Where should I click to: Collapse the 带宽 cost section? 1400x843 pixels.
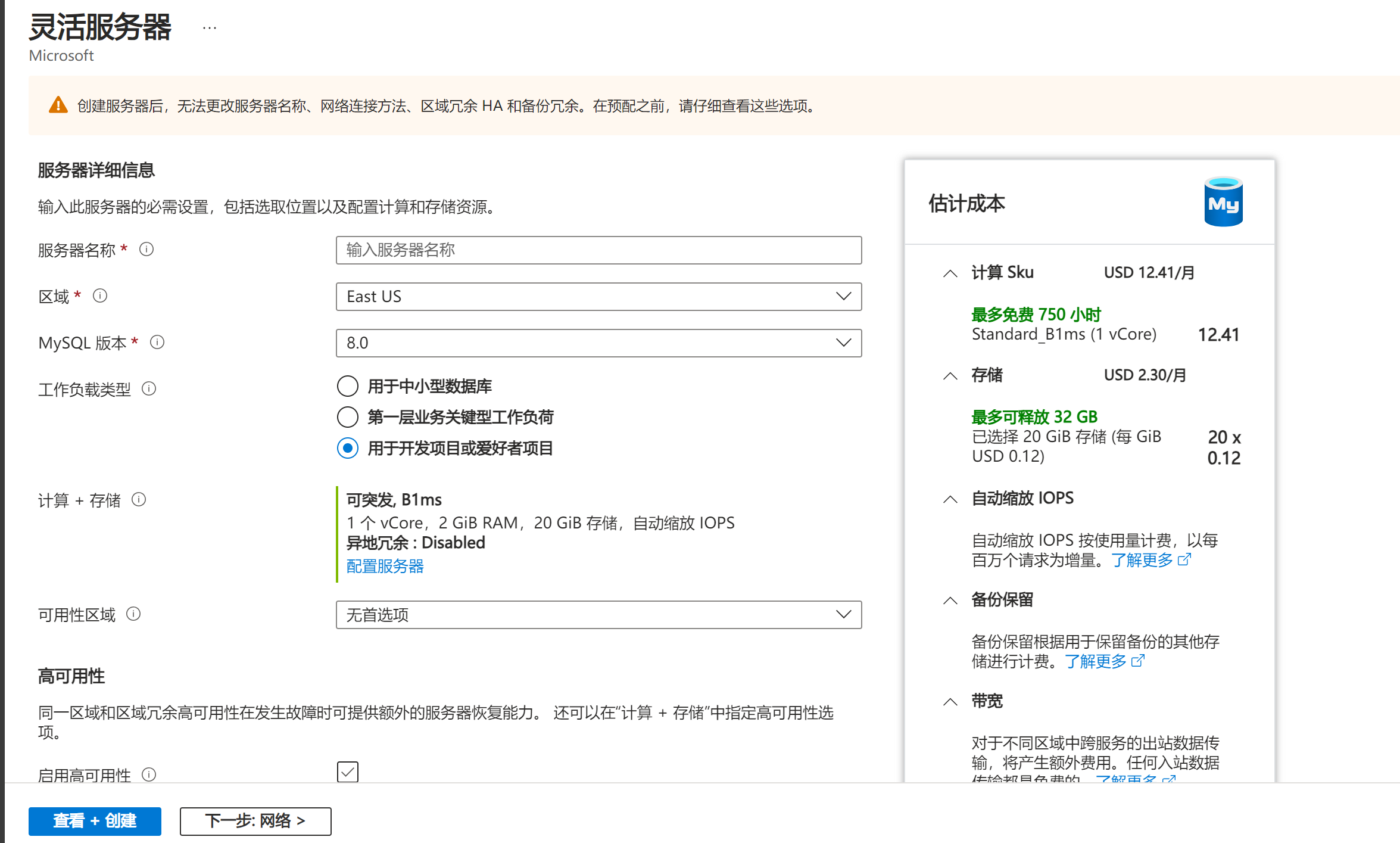tap(950, 702)
